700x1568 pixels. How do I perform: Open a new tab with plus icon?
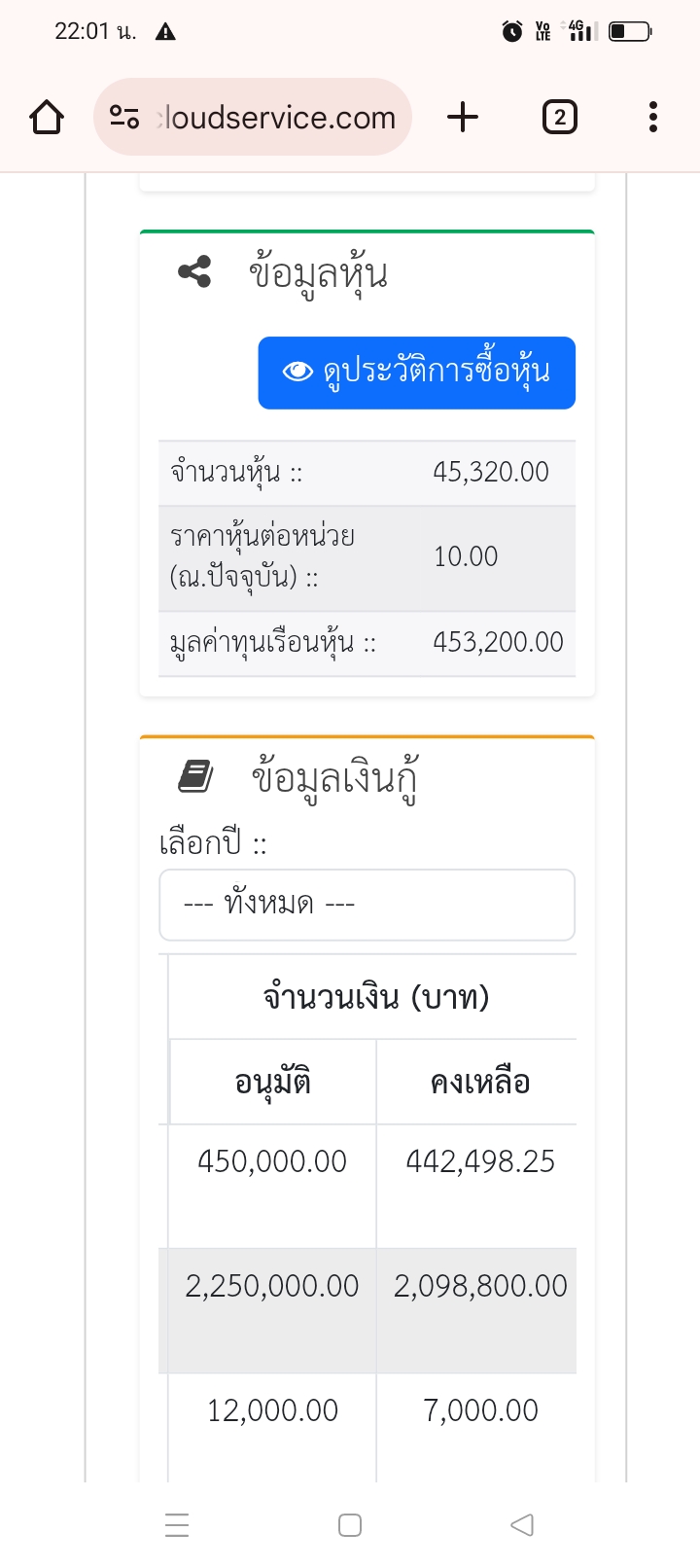pyautogui.click(x=463, y=118)
